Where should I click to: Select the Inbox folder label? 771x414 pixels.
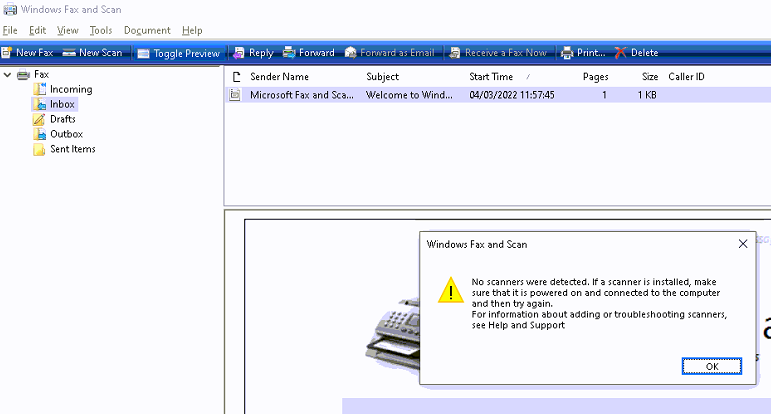62,104
